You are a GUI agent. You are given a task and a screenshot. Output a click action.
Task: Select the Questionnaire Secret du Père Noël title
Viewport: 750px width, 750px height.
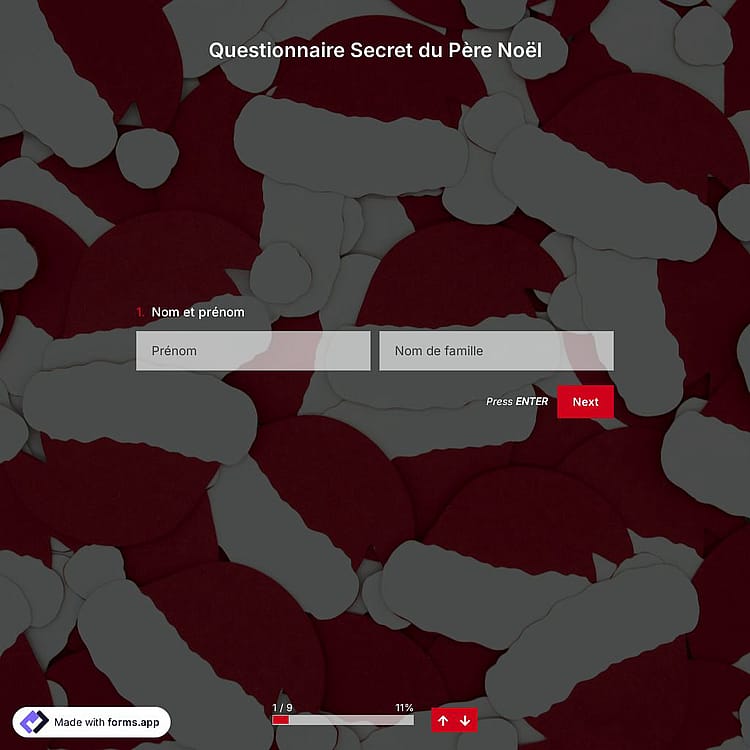(x=375, y=50)
